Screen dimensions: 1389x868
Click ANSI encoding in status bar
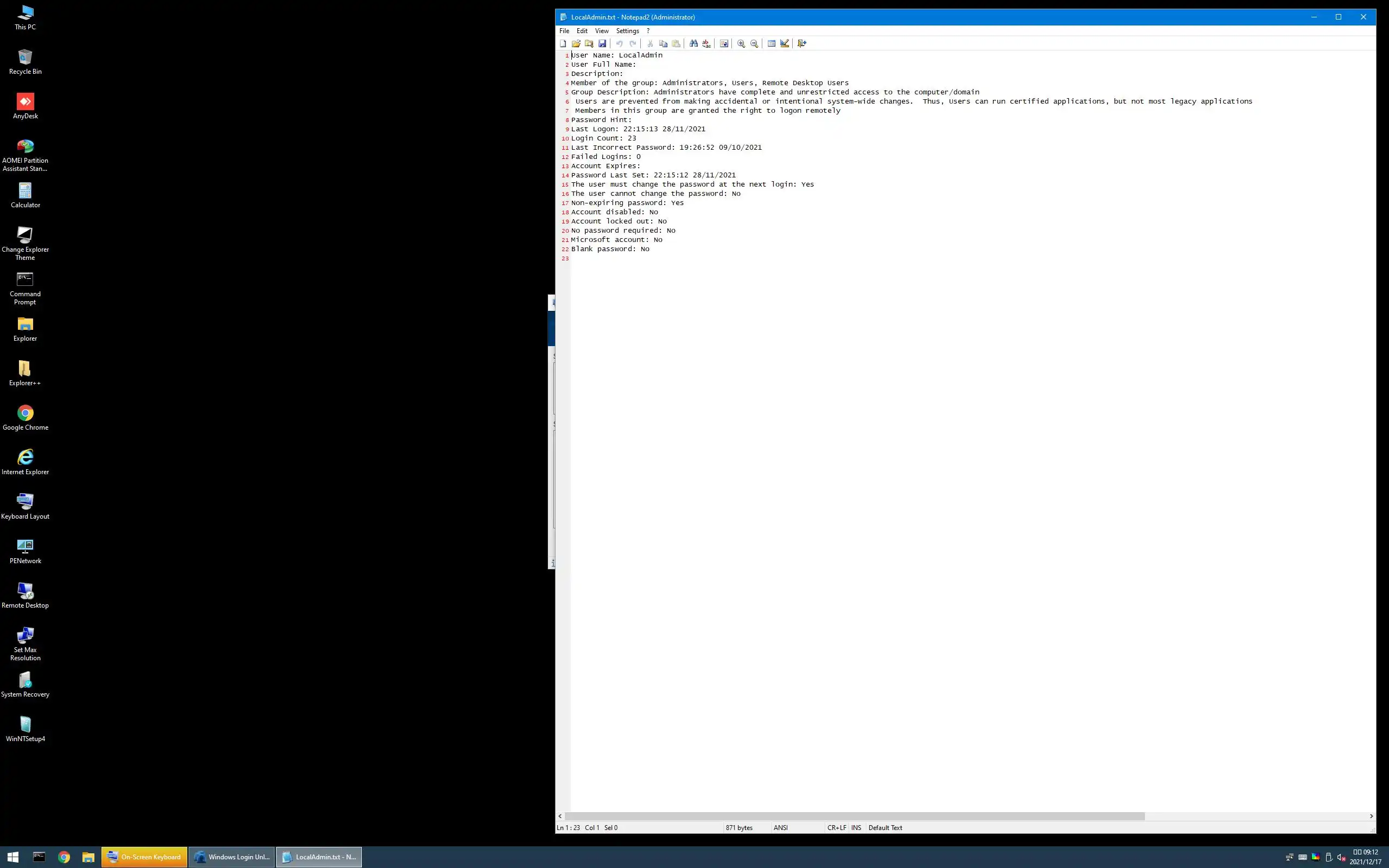(x=781, y=827)
